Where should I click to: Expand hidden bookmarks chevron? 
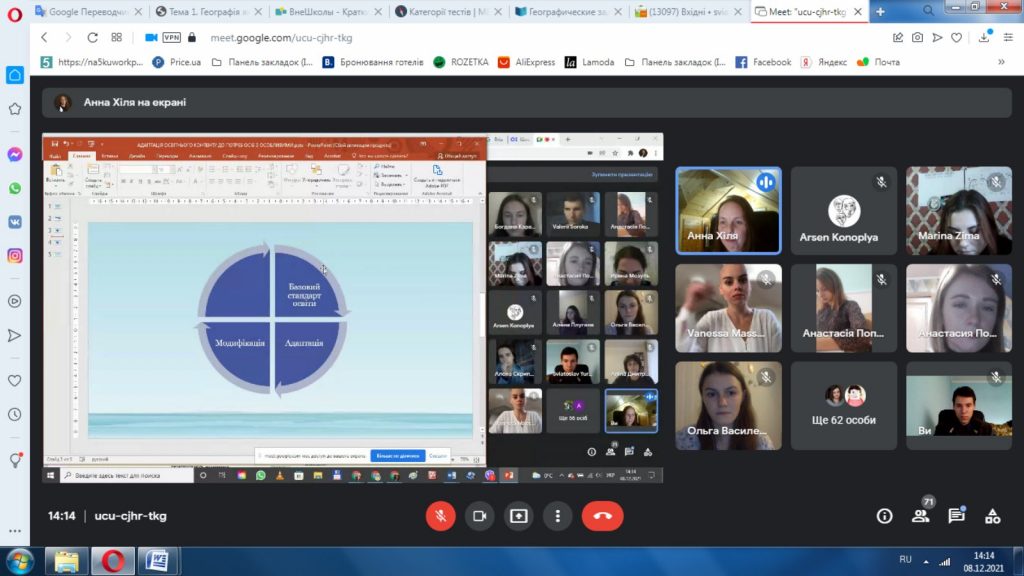tap(1001, 62)
